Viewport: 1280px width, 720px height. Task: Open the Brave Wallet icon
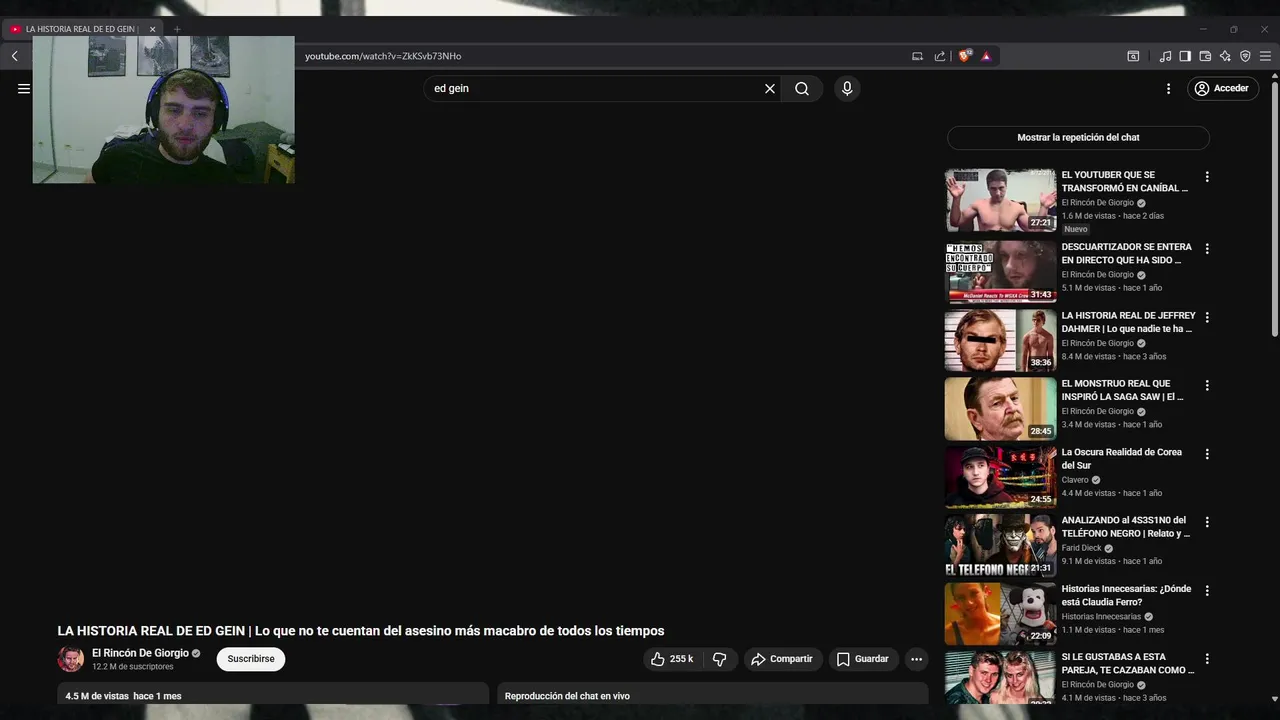(1205, 56)
